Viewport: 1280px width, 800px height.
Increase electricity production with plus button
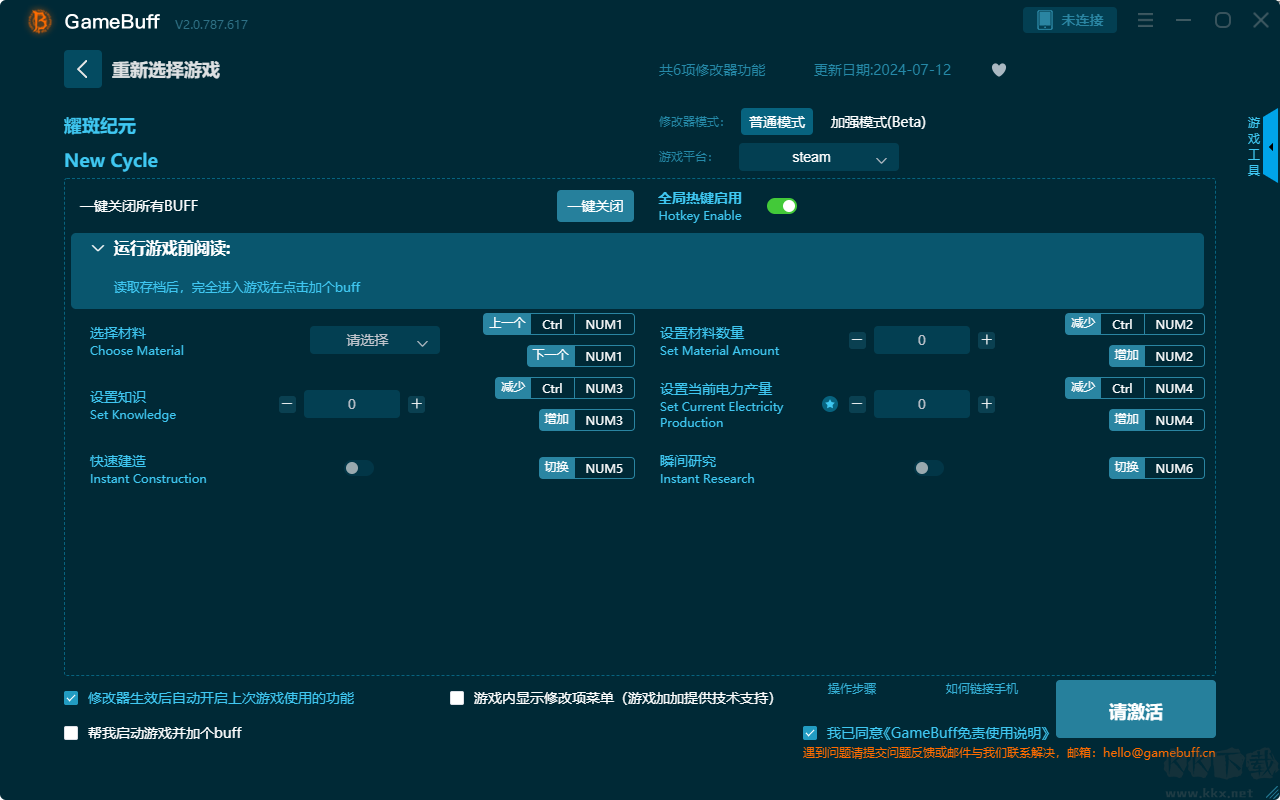tap(986, 404)
